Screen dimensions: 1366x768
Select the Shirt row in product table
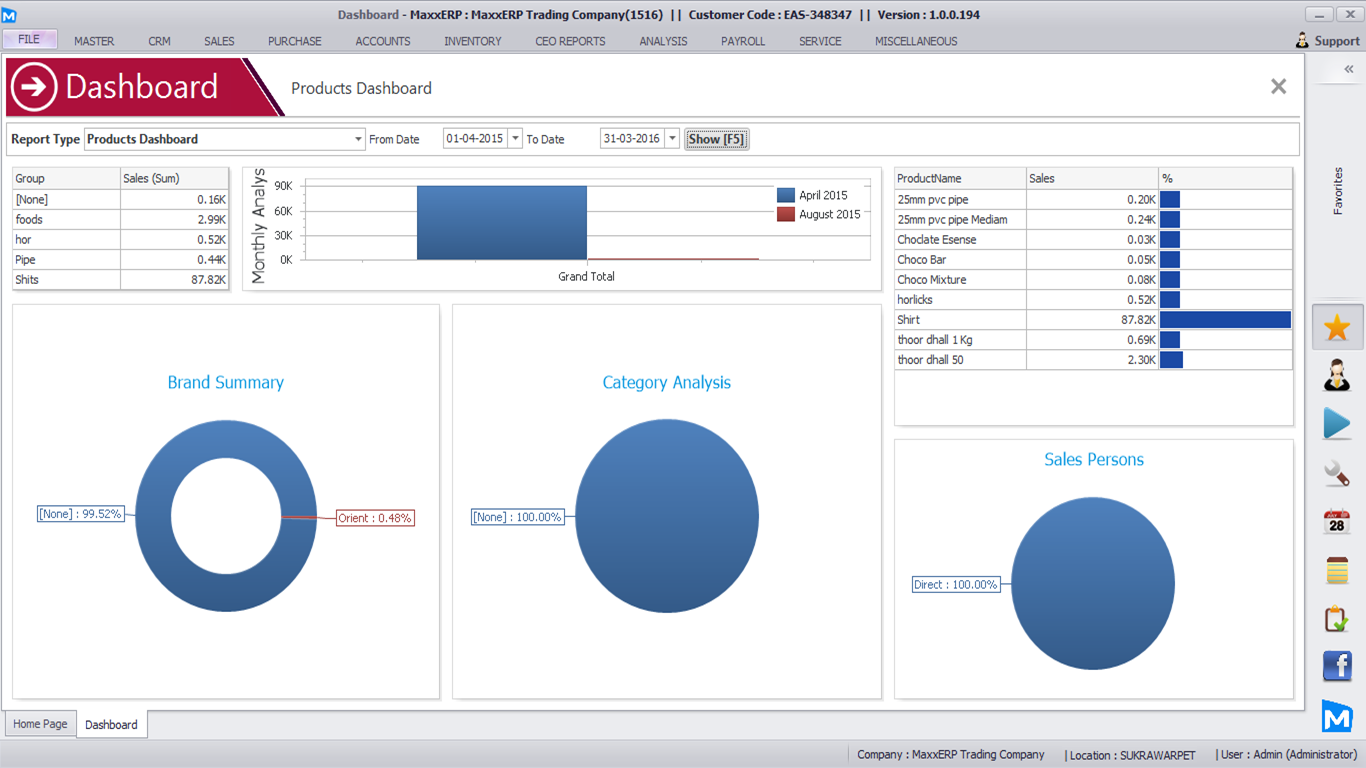[x=960, y=320]
